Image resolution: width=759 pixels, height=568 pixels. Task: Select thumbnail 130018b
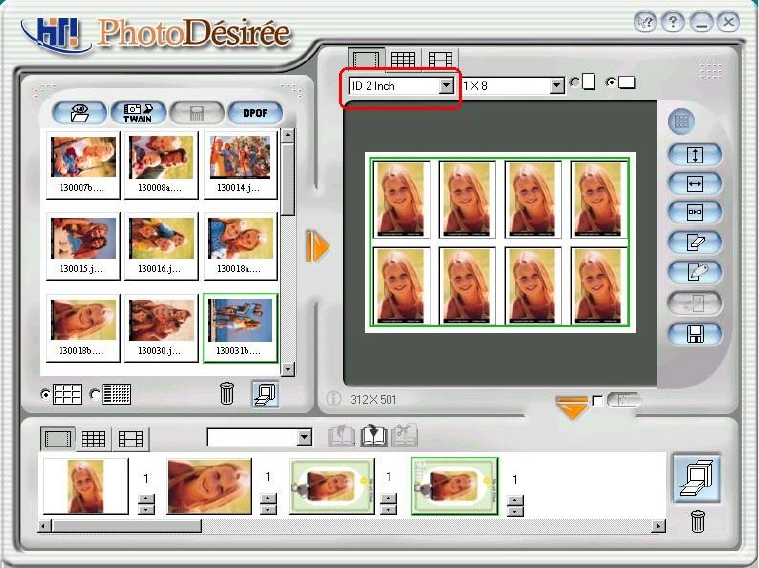83,328
